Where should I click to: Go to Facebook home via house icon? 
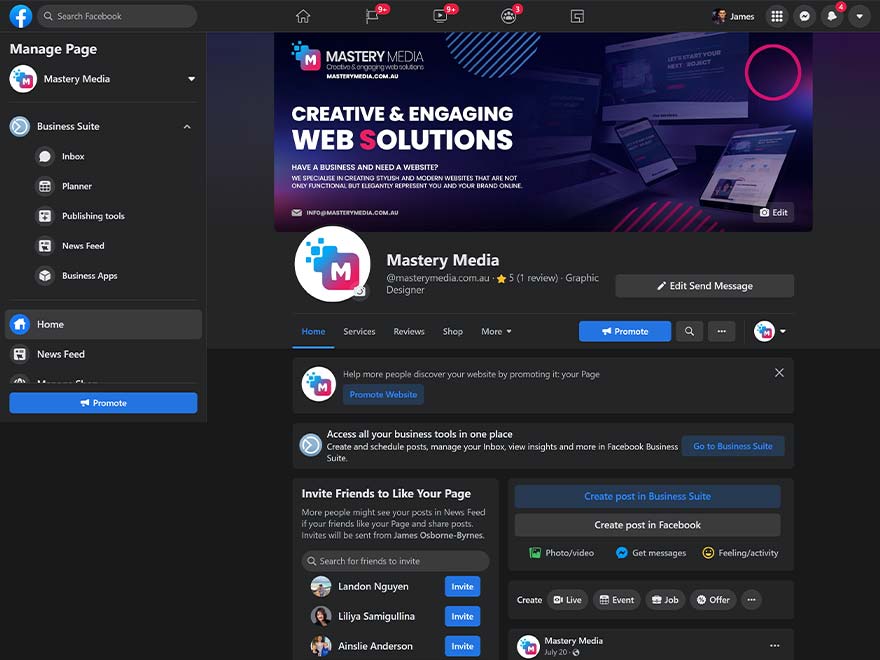(303, 16)
